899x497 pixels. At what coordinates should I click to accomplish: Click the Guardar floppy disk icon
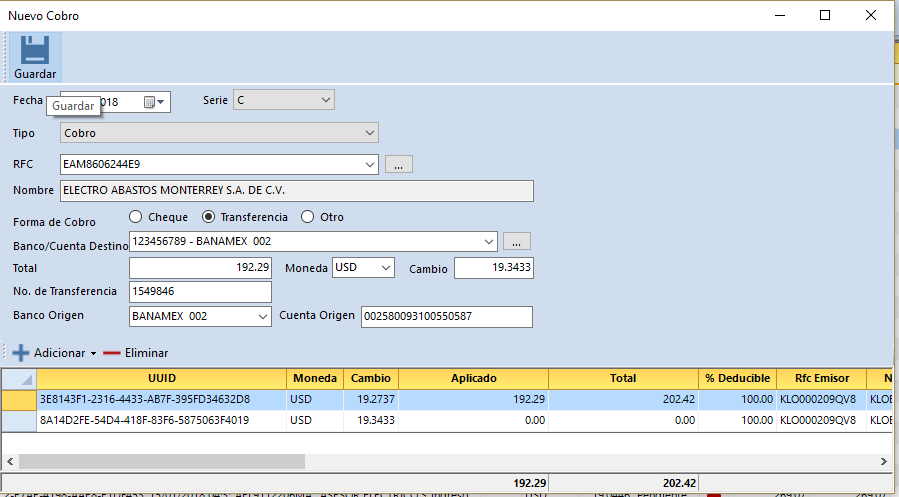35,50
